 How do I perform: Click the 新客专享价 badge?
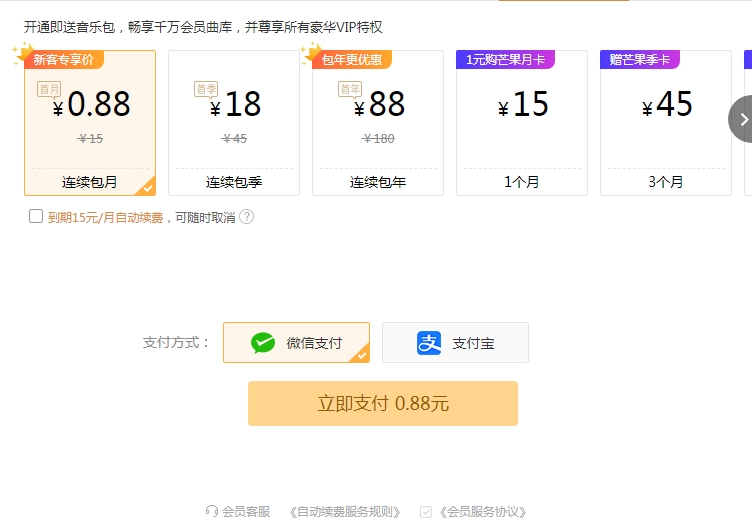coord(63,59)
